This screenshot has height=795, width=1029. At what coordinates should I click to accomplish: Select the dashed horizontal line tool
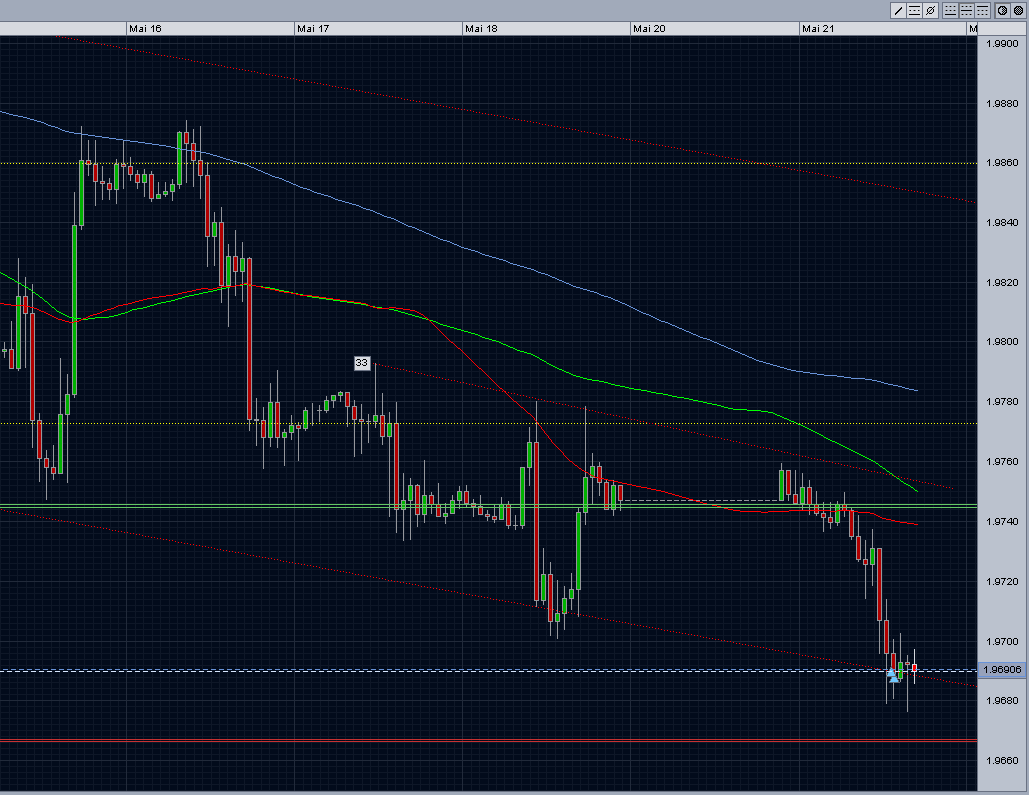point(915,10)
